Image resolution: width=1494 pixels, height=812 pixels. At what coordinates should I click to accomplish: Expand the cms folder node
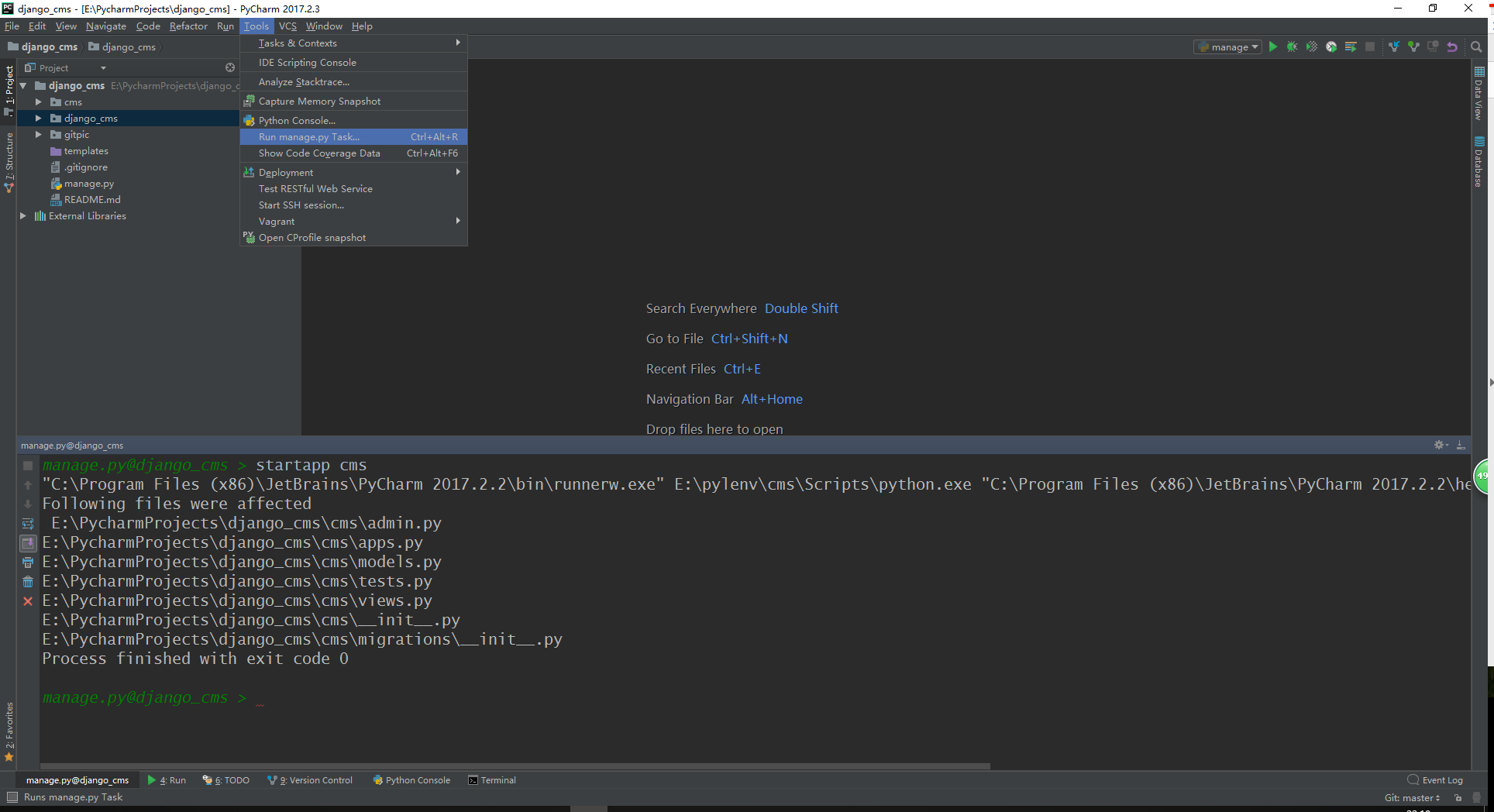click(38, 102)
